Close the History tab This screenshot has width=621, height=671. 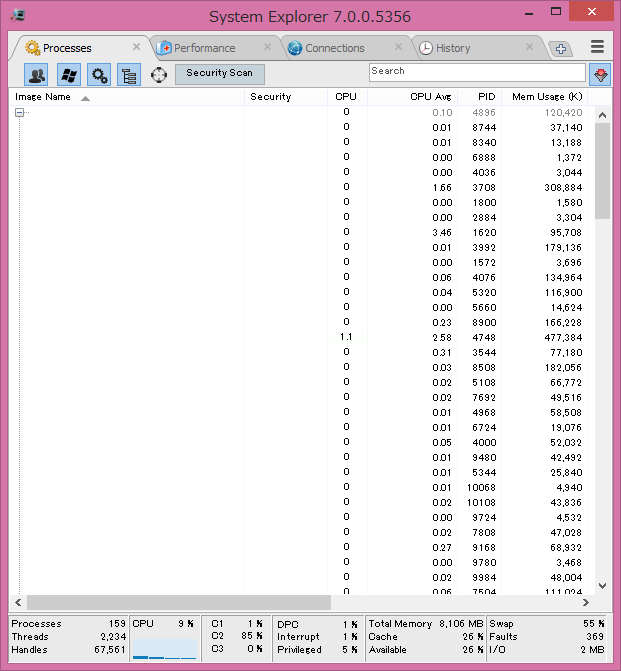[529, 47]
